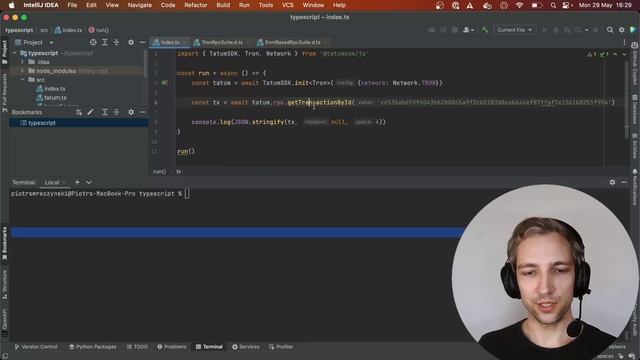This screenshot has height=360, width=640.
Task: Toggle the Project tool window on left stripe
Action: (4, 52)
